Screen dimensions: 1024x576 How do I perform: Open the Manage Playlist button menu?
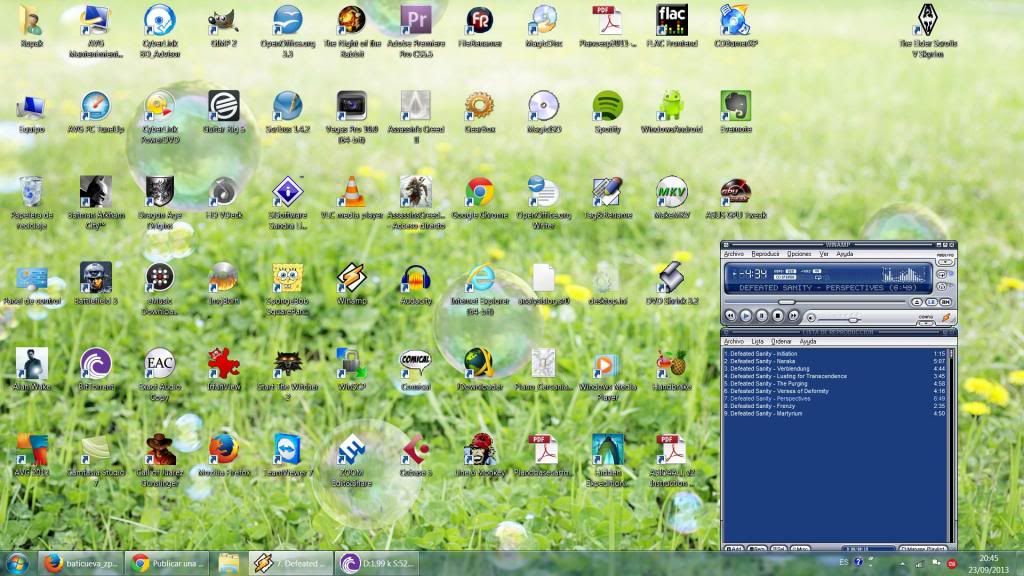(x=923, y=549)
